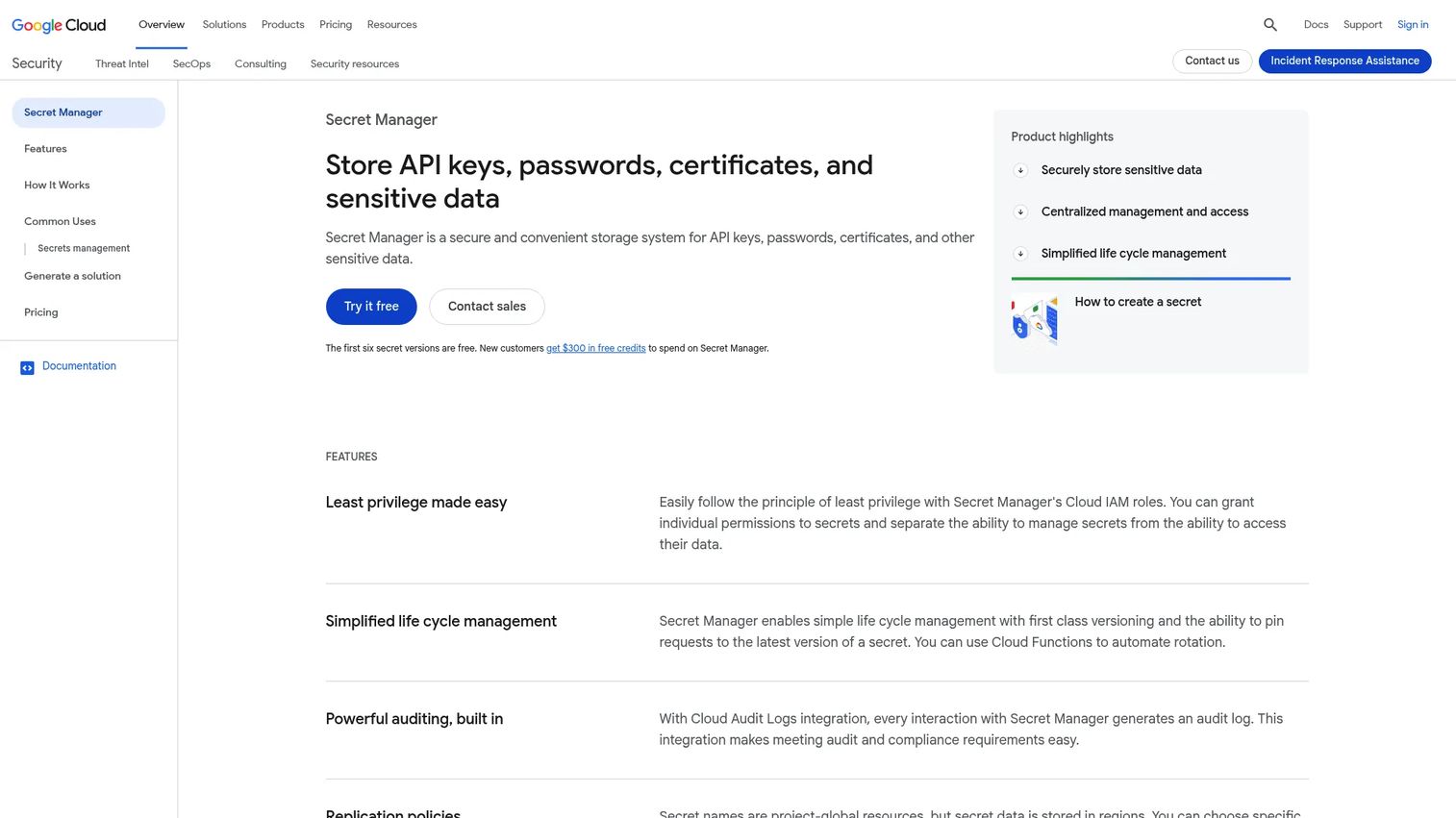Open the Resources menu

pos(392,25)
